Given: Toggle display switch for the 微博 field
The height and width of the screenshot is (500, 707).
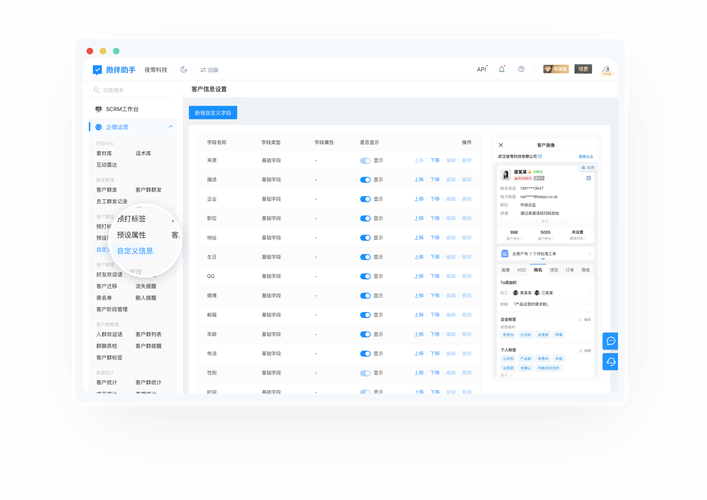Looking at the screenshot, I should pos(365,296).
